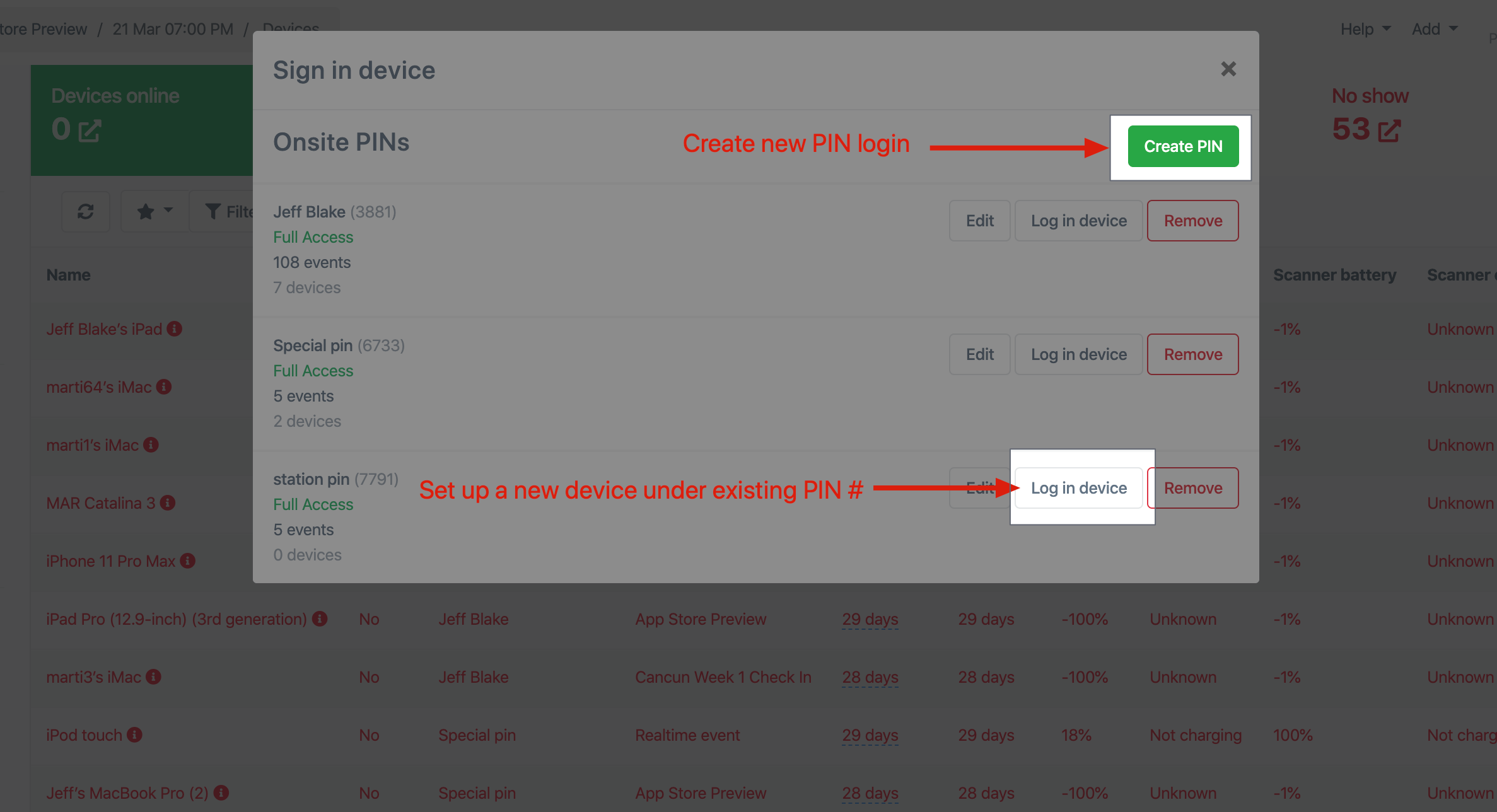The height and width of the screenshot is (812, 1497).
Task: Click info icon next to iPhone 11 Pro Max
Action: coord(188,561)
